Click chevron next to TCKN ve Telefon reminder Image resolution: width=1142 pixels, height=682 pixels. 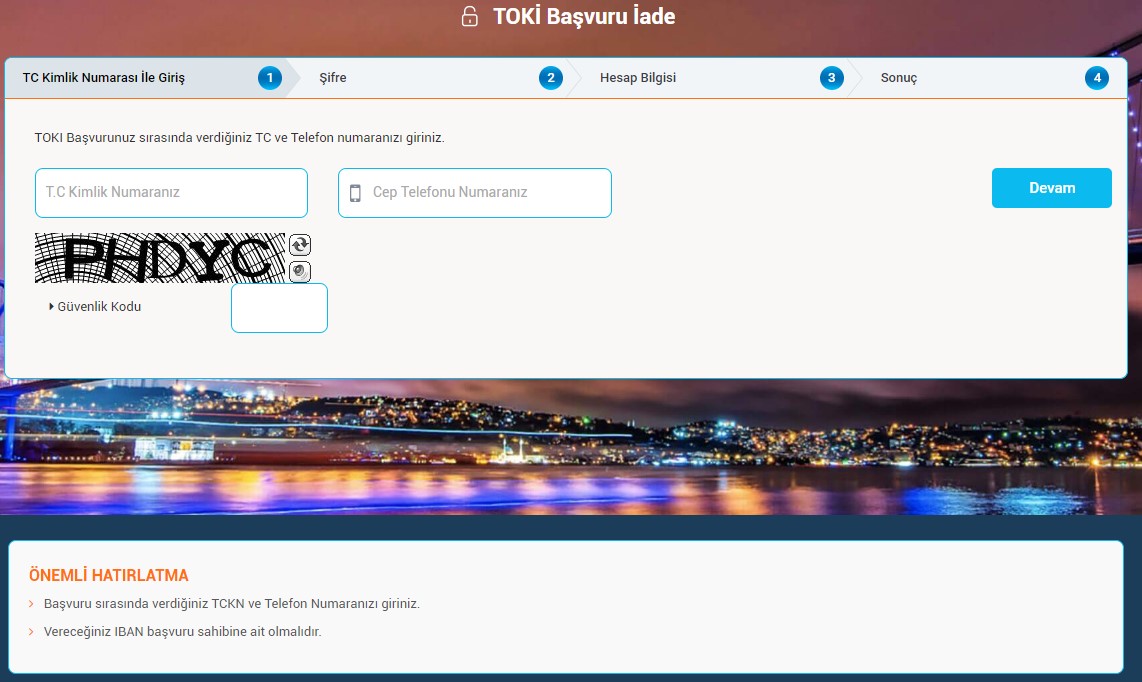pyautogui.click(x=31, y=604)
